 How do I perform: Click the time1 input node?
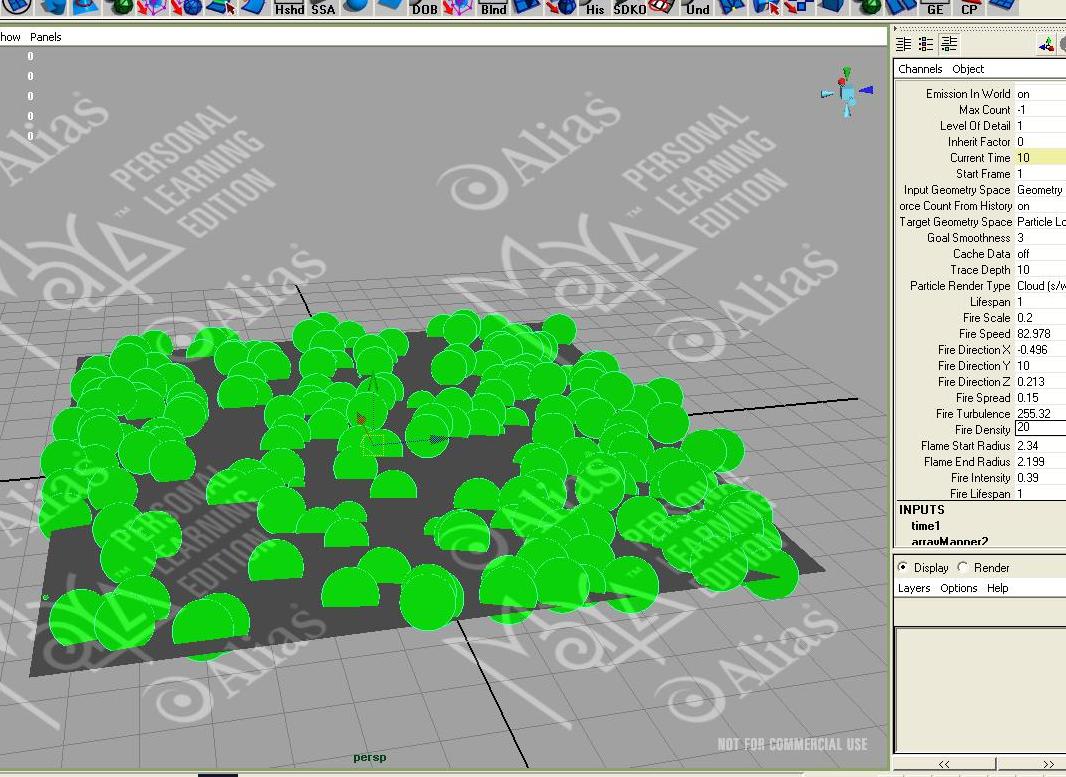(925, 525)
